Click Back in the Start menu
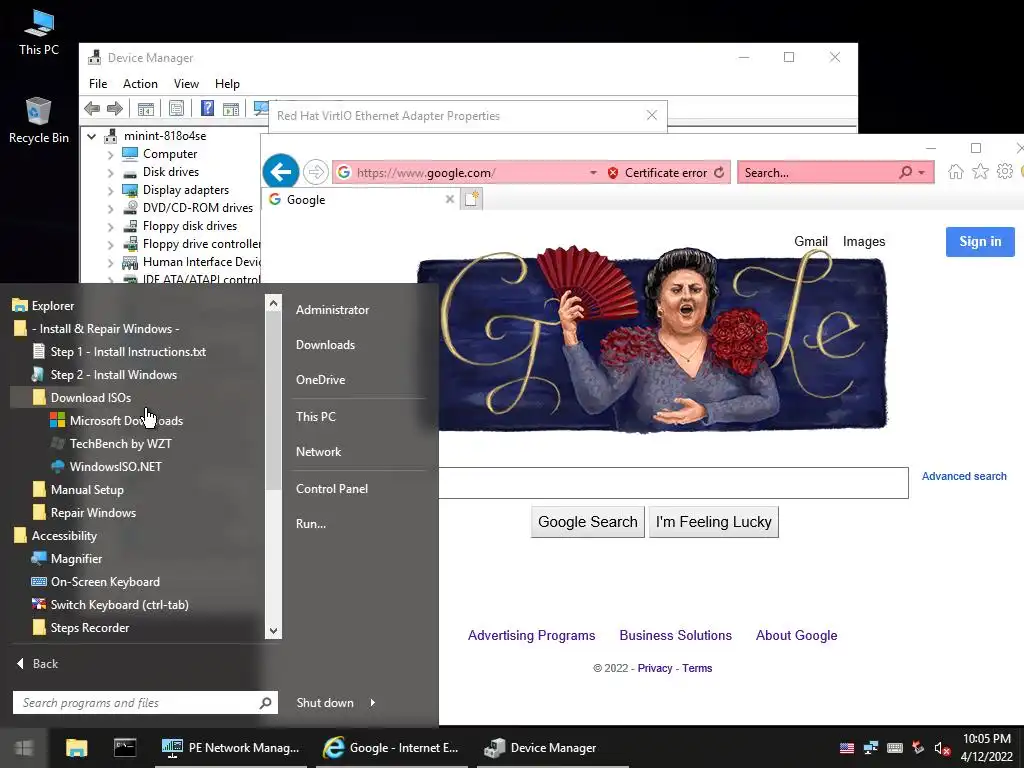 37,664
